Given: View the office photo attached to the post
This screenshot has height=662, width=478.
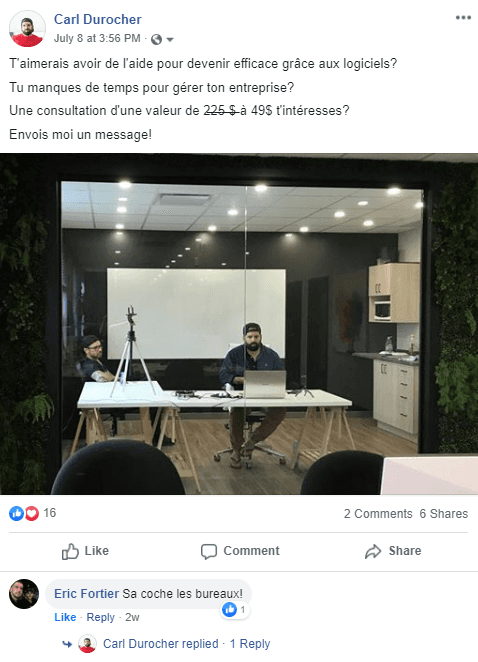Looking at the screenshot, I should (x=239, y=324).
